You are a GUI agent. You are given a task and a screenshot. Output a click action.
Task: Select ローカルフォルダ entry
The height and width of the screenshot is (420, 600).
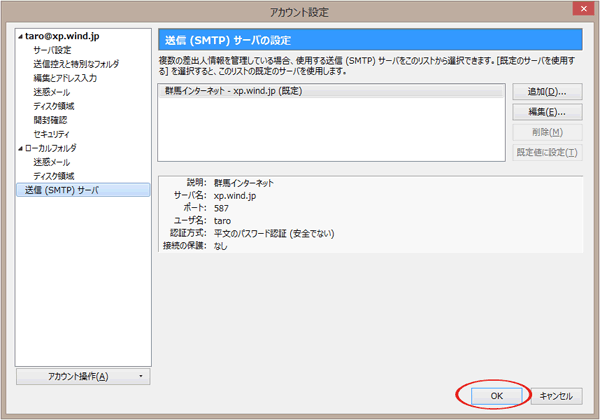pos(51,148)
